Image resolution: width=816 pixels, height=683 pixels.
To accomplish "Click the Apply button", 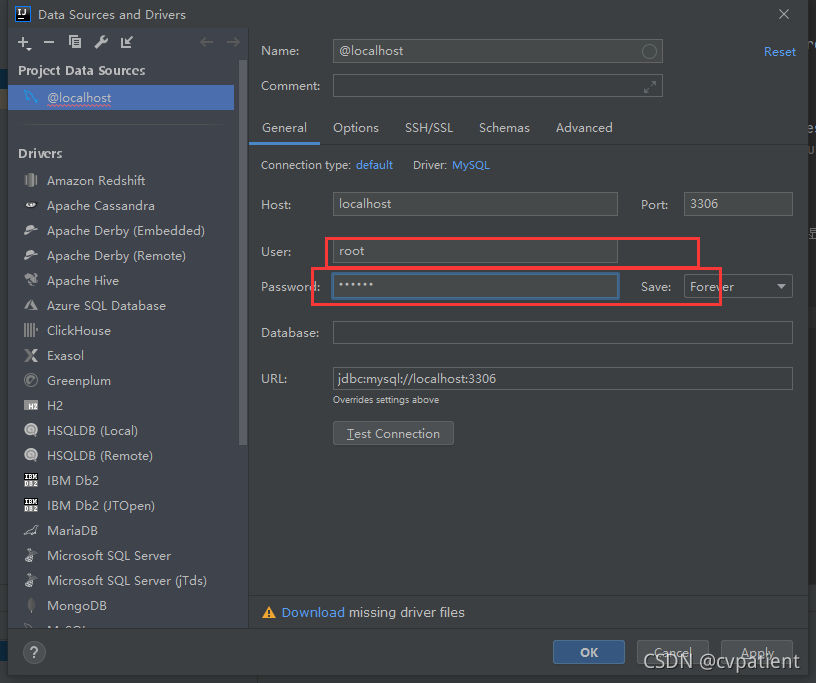I will coord(757,652).
